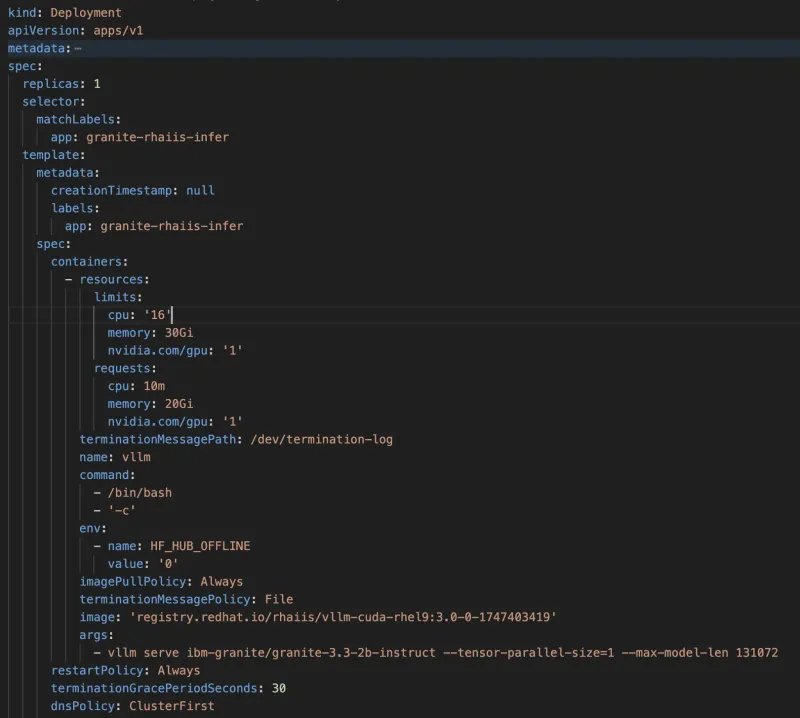Click the 30Gi memory limit value
800x718 pixels.
(x=179, y=333)
